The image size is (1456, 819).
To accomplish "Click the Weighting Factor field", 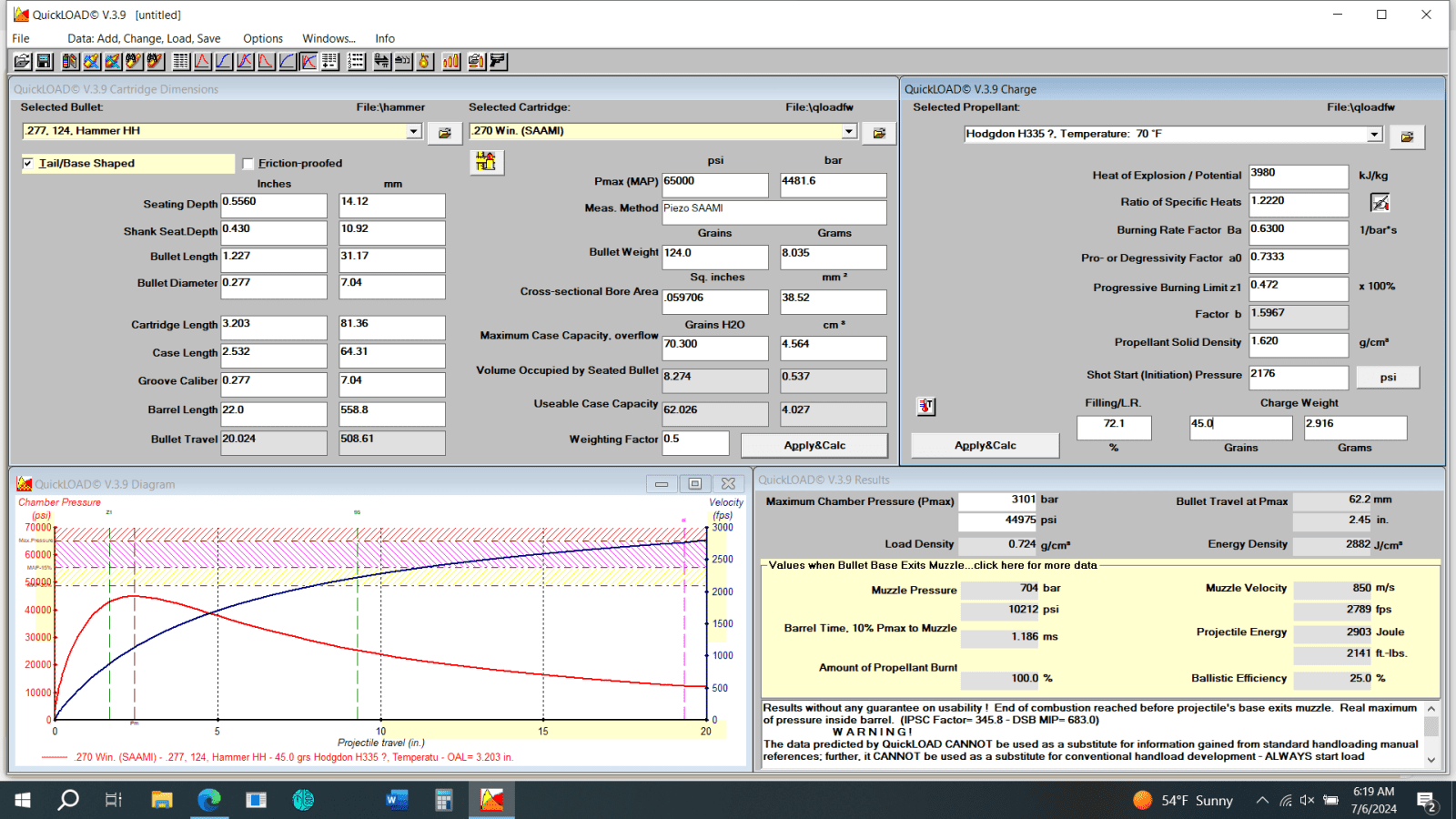I will [695, 442].
